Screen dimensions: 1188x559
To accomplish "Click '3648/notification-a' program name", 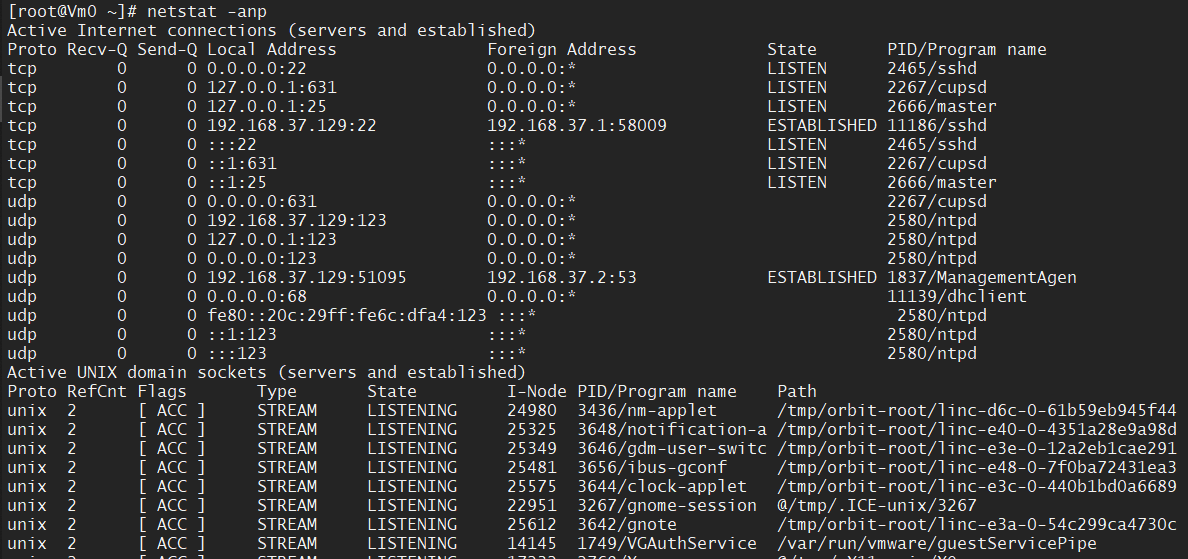I will [x=672, y=429].
